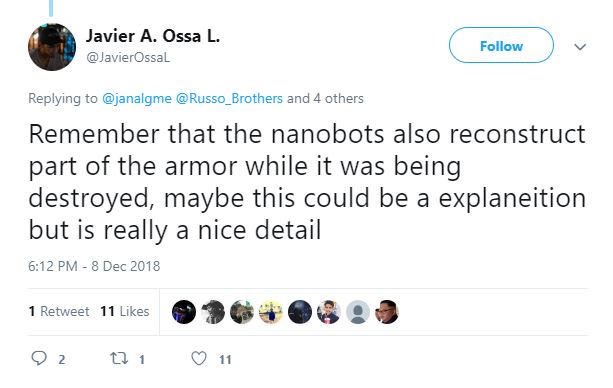Click fifth liker dark blue avatar
613x388 pixels.
[299, 312]
